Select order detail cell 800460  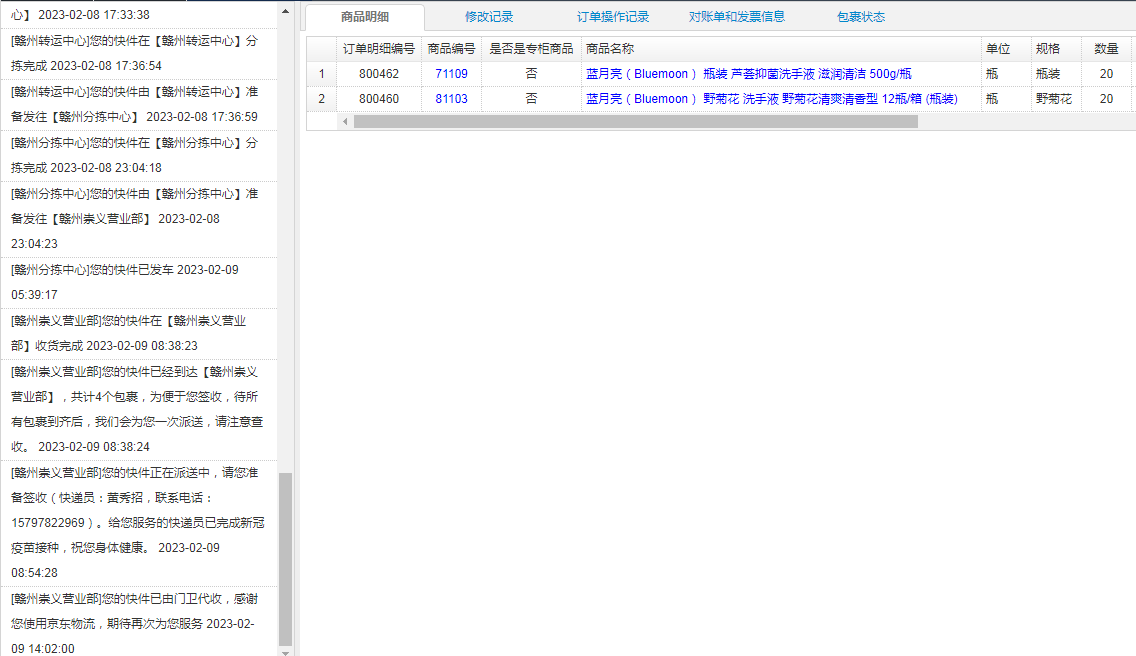click(379, 99)
